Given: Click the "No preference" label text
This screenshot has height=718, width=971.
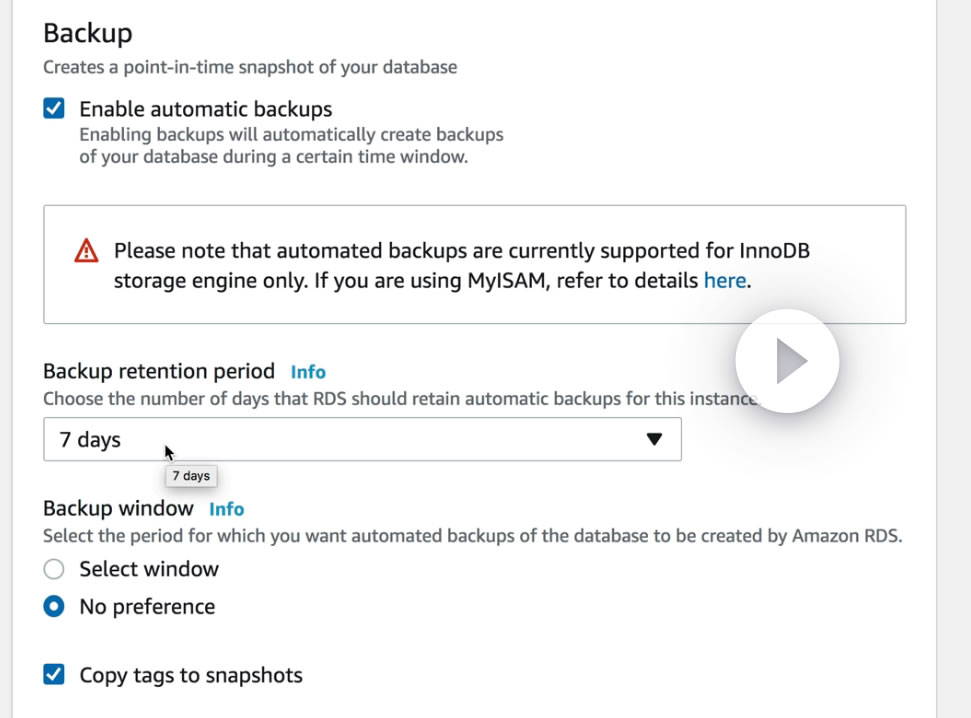Looking at the screenshot, I should [147, 607].
